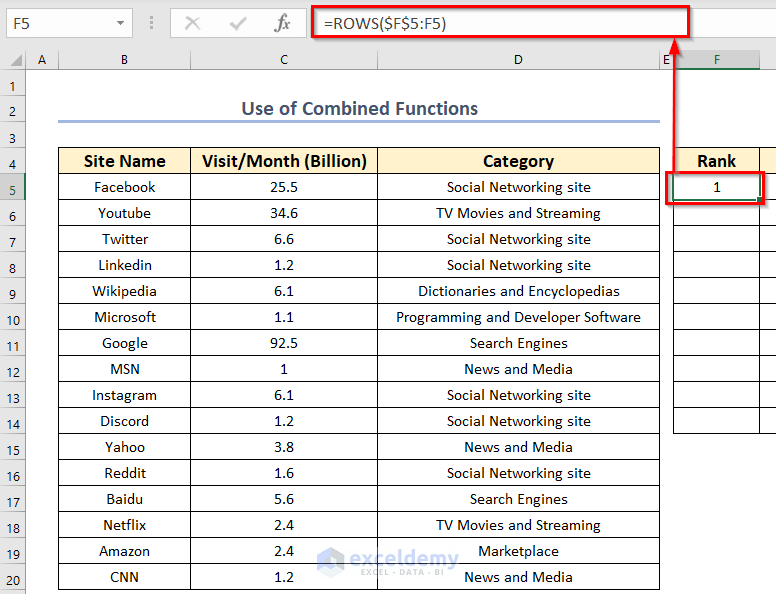Screen dimensions: 776x594
Task: Click the Cancel X icon in formula bar
Action: 192,23
